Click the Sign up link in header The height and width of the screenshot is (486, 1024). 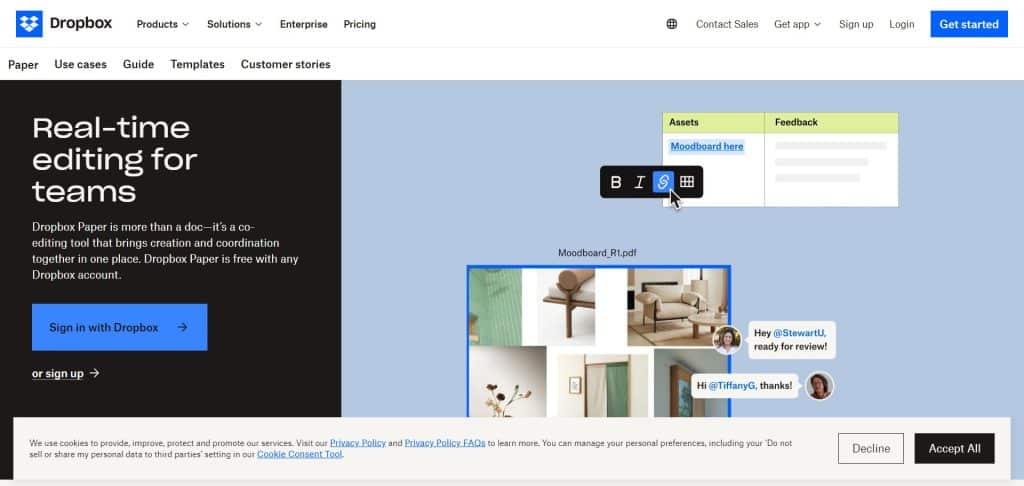[x=856, y=24]
